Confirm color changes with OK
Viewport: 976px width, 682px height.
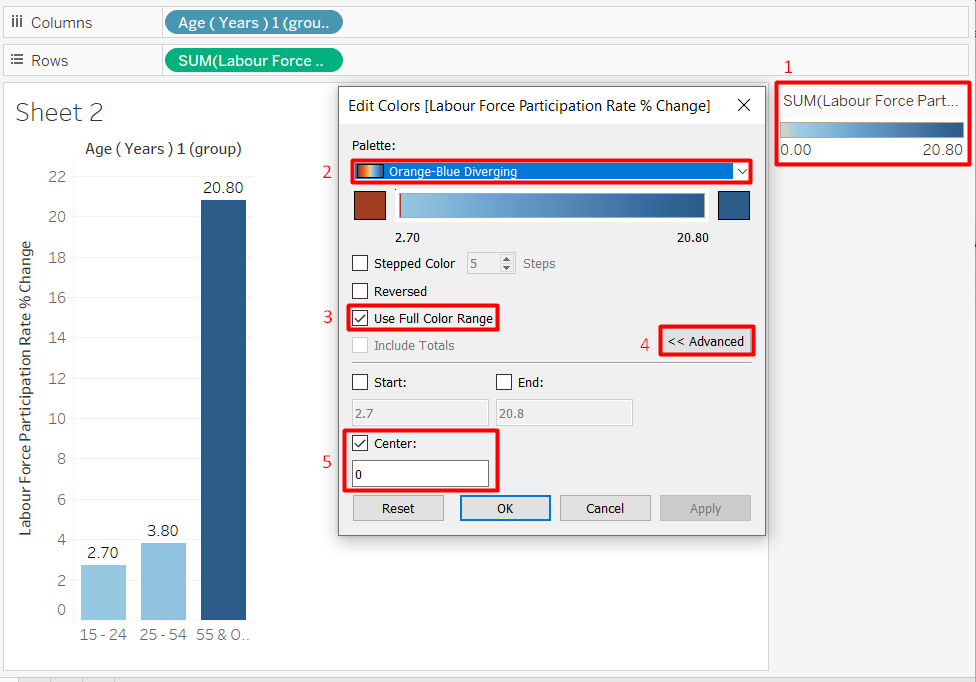(505, 508)
